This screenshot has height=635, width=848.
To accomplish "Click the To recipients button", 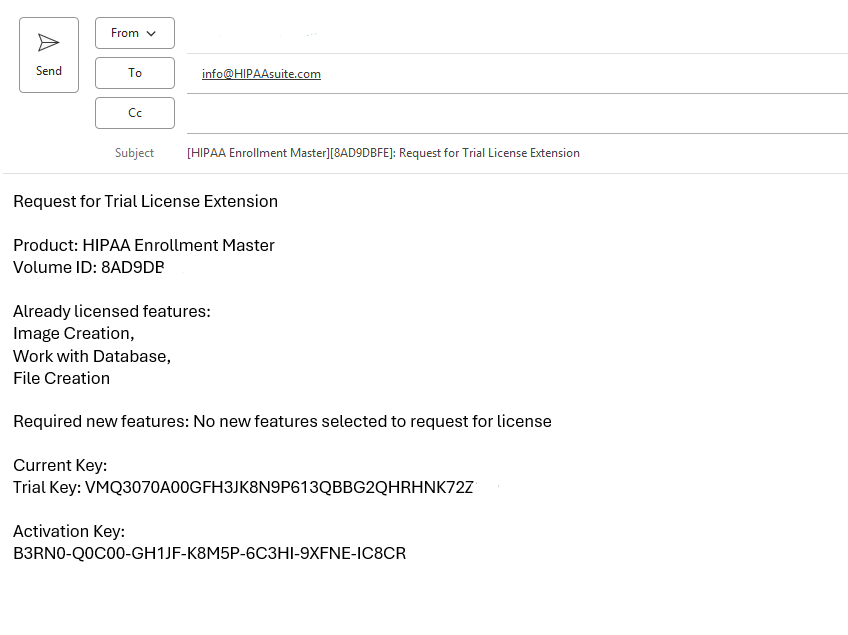I will click(x=135, y=73).
